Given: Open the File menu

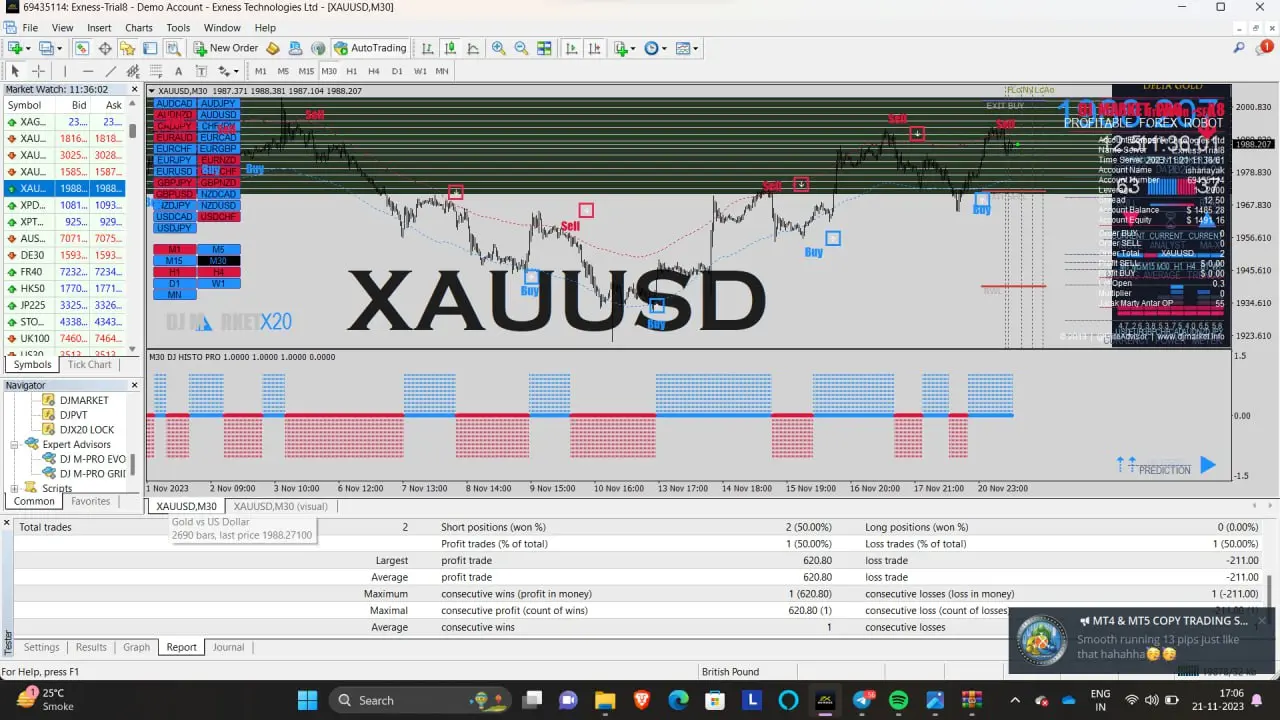Looking at the screenshot, I should tap(30, 28).
